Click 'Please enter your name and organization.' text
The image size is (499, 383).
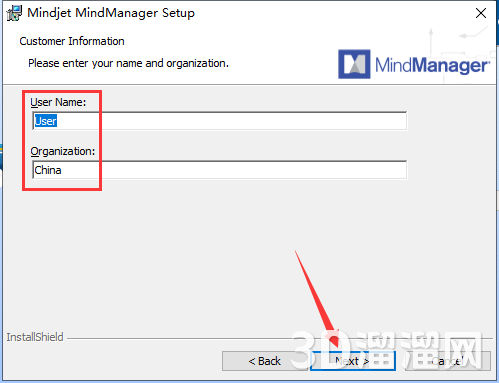point(128,63)
